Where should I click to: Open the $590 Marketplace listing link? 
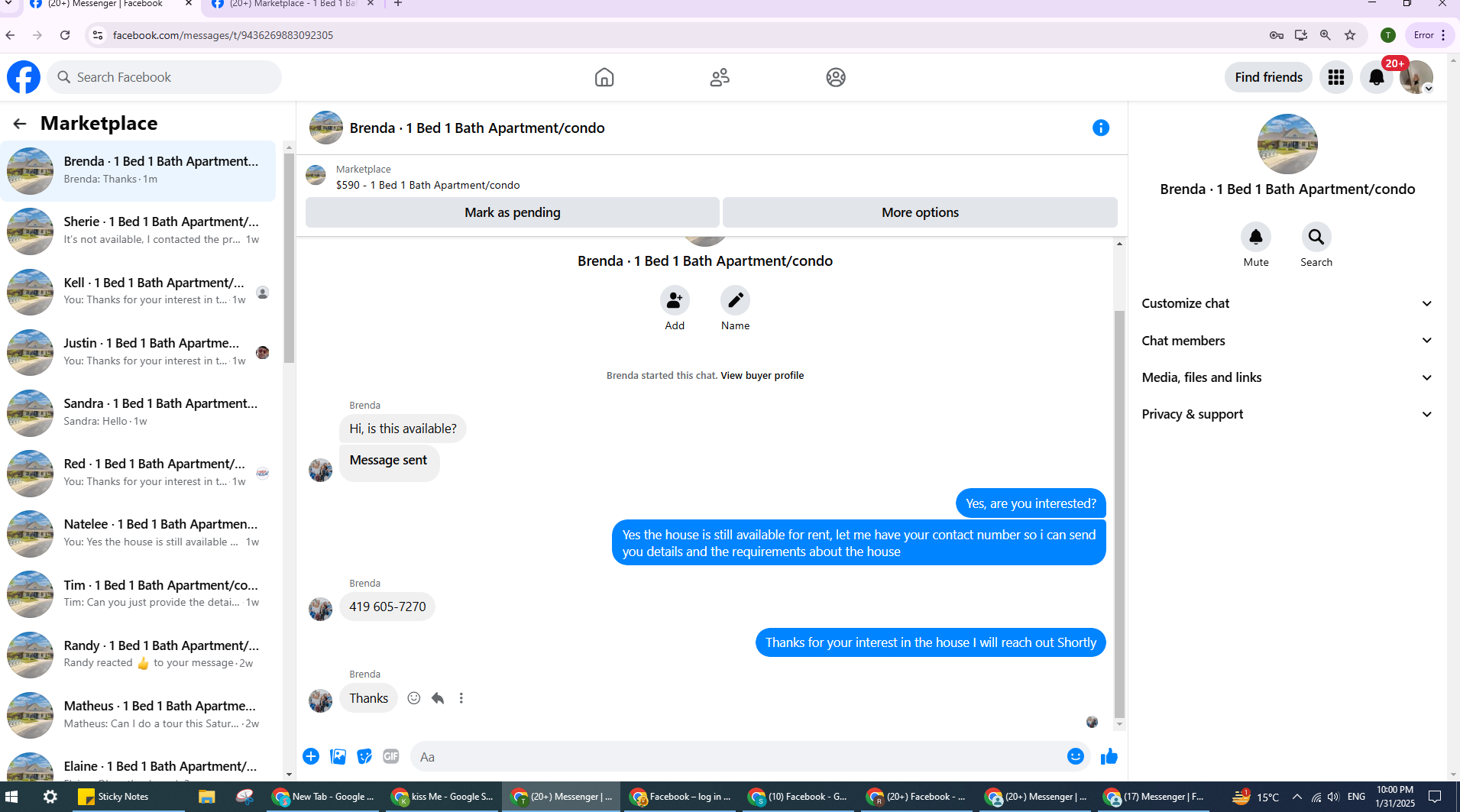point(428,186)
